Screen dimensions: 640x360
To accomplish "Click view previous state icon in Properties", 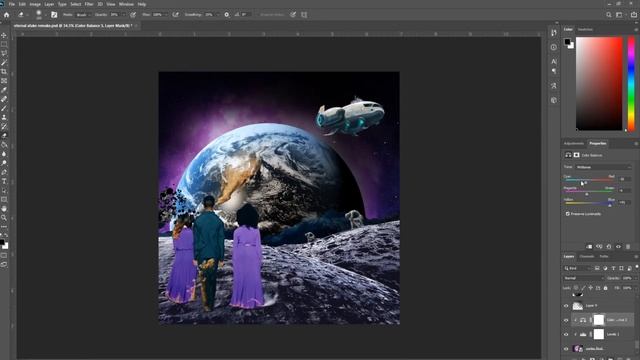I will click(x=599, y=247).
